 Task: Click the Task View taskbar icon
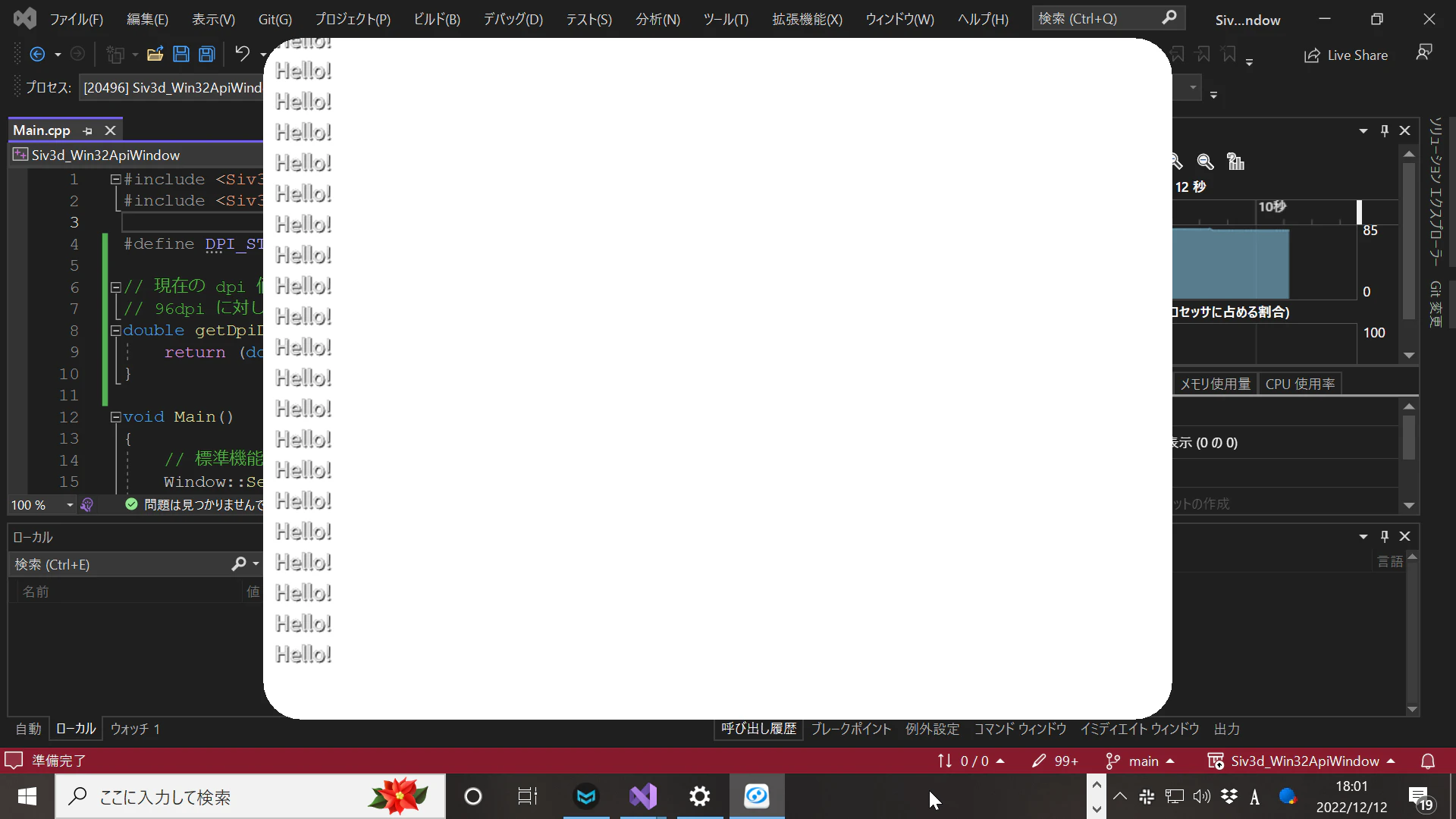point(528,796)
